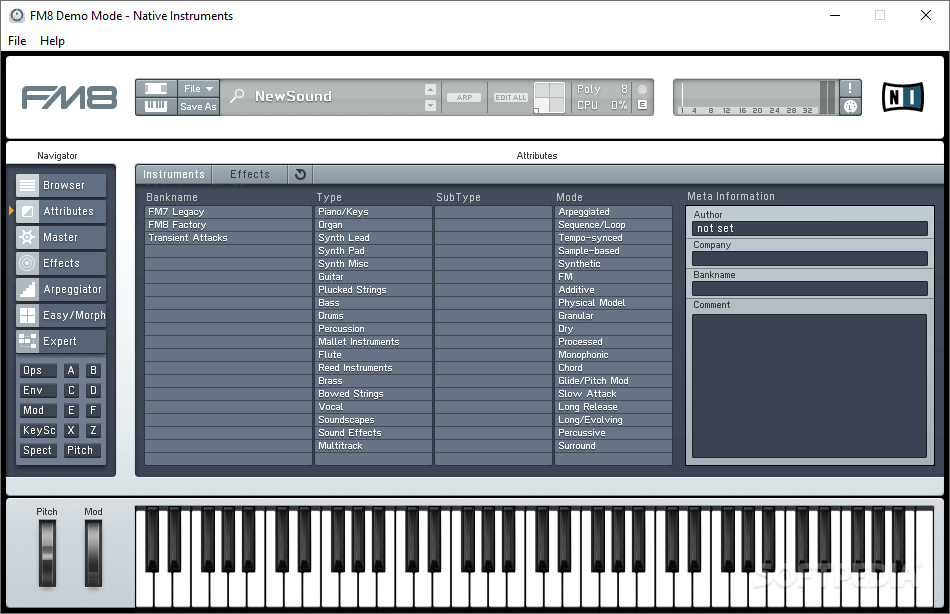Open the Easy/Morph page icon

pyautogui.click(x=27, y=315)
